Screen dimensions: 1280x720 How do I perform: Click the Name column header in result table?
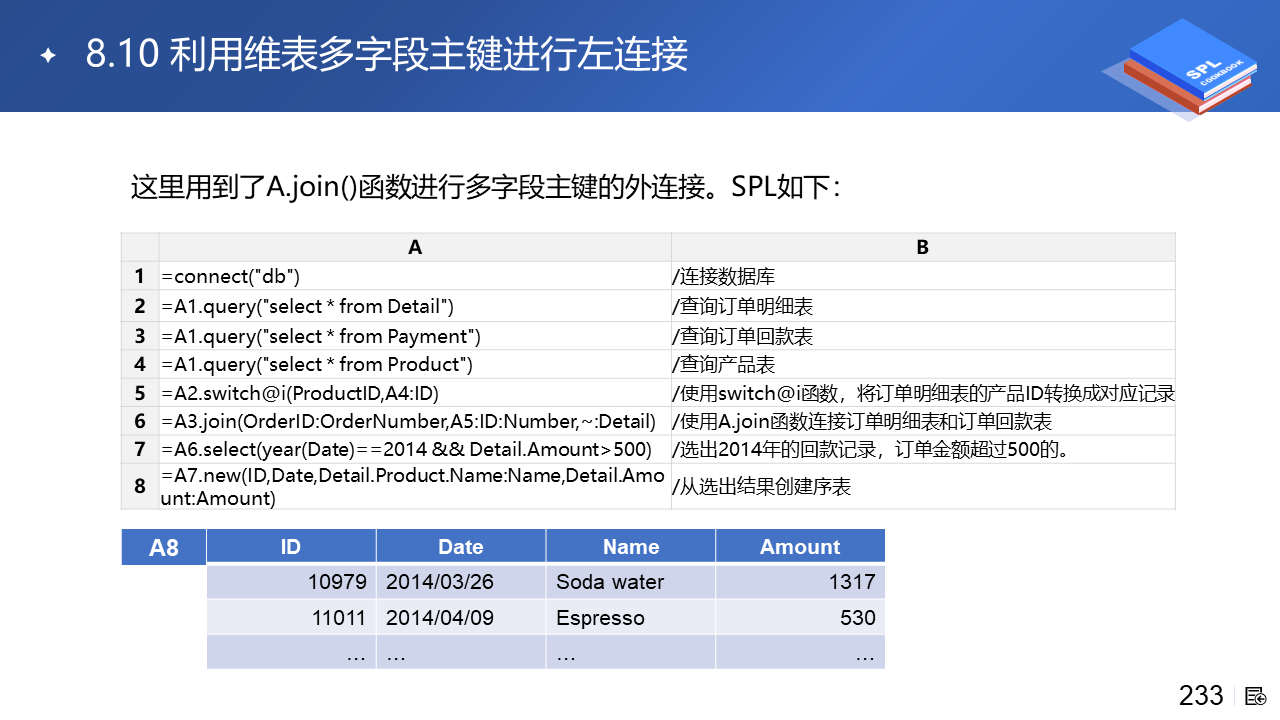point(631,546)
